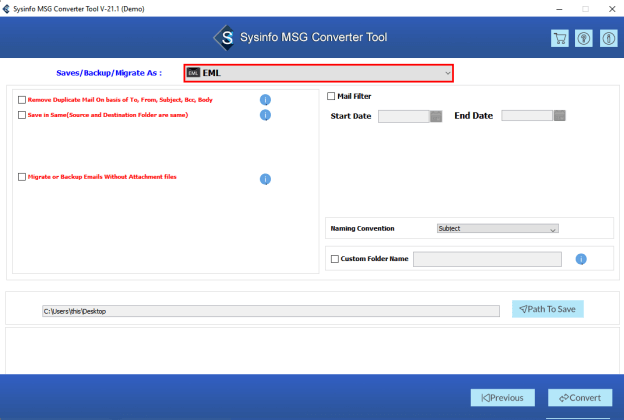Check Migrate Emails Without Attachment files
This screenshot has height=420, width=624.
point(22,177)
